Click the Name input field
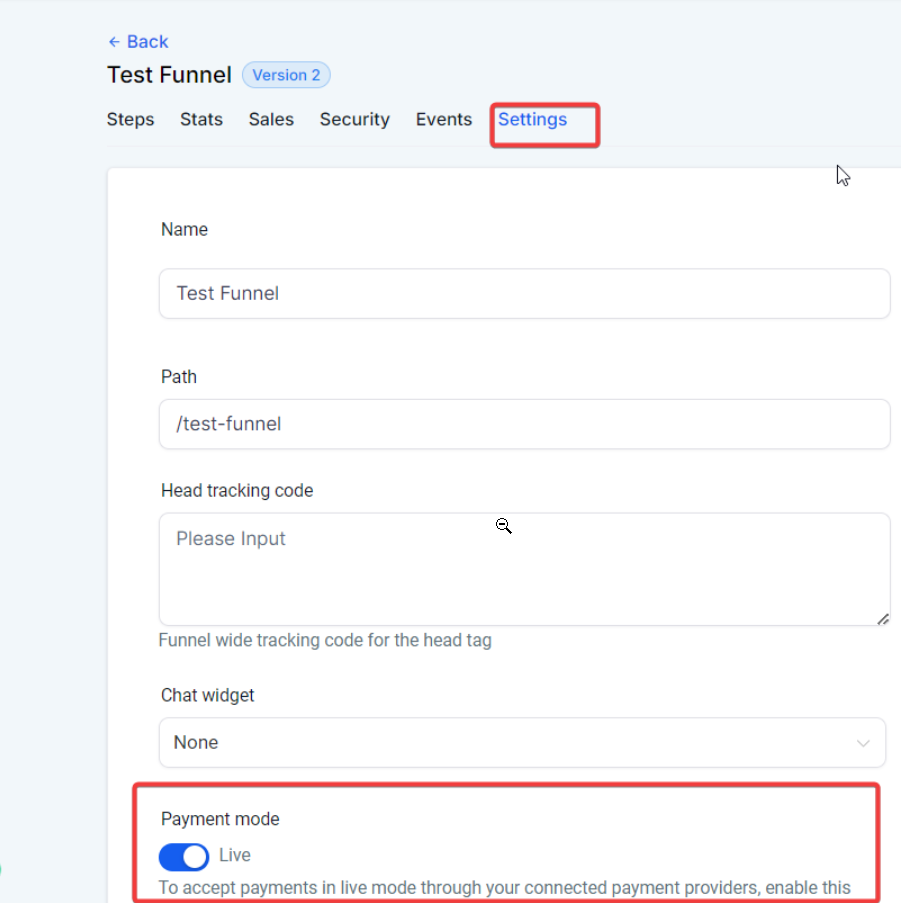Screen dimensions: 901x903 click(524, 294)
